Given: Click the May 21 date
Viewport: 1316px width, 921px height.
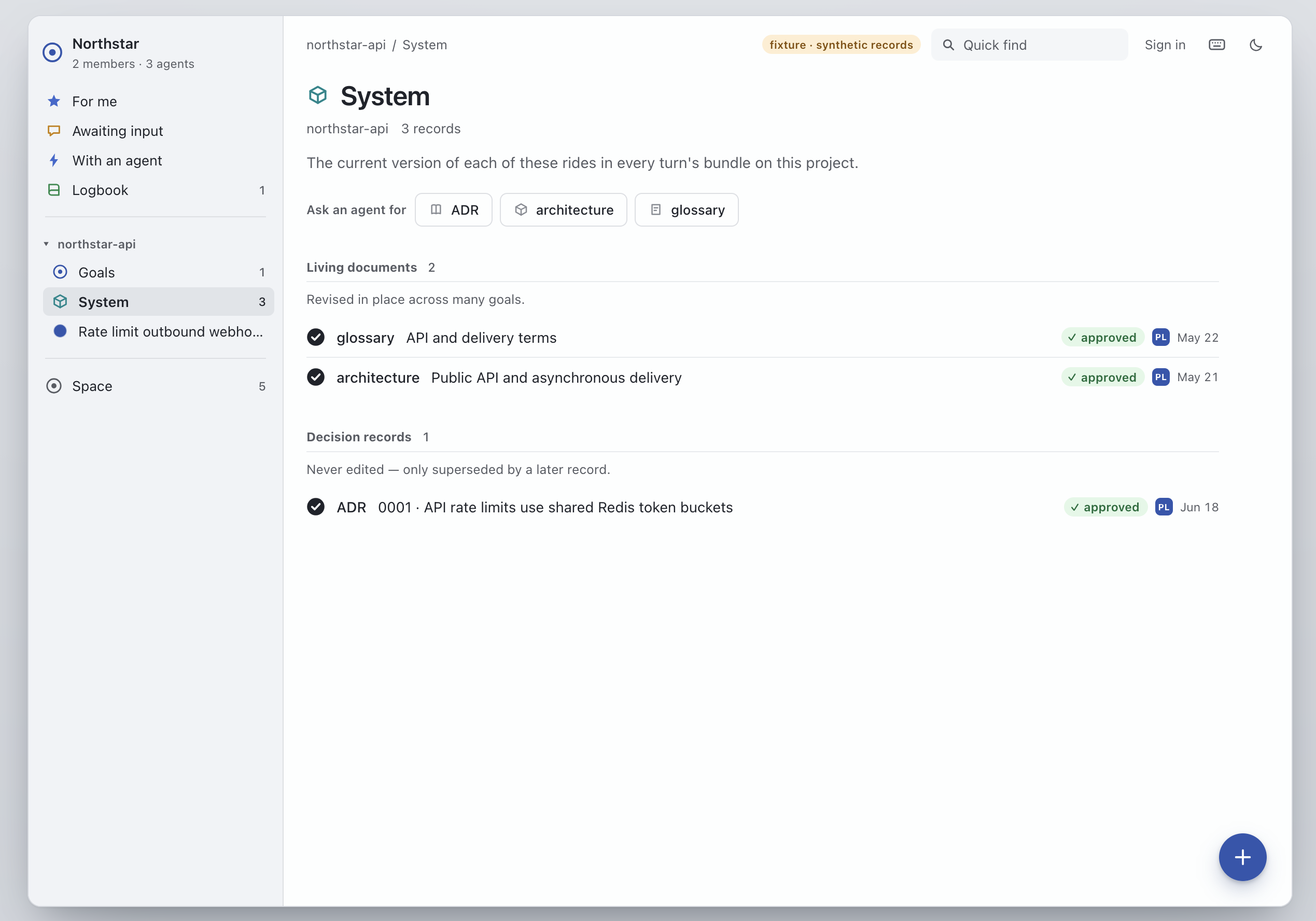Looking at the screenshot, I should (x=1197, y=377).
